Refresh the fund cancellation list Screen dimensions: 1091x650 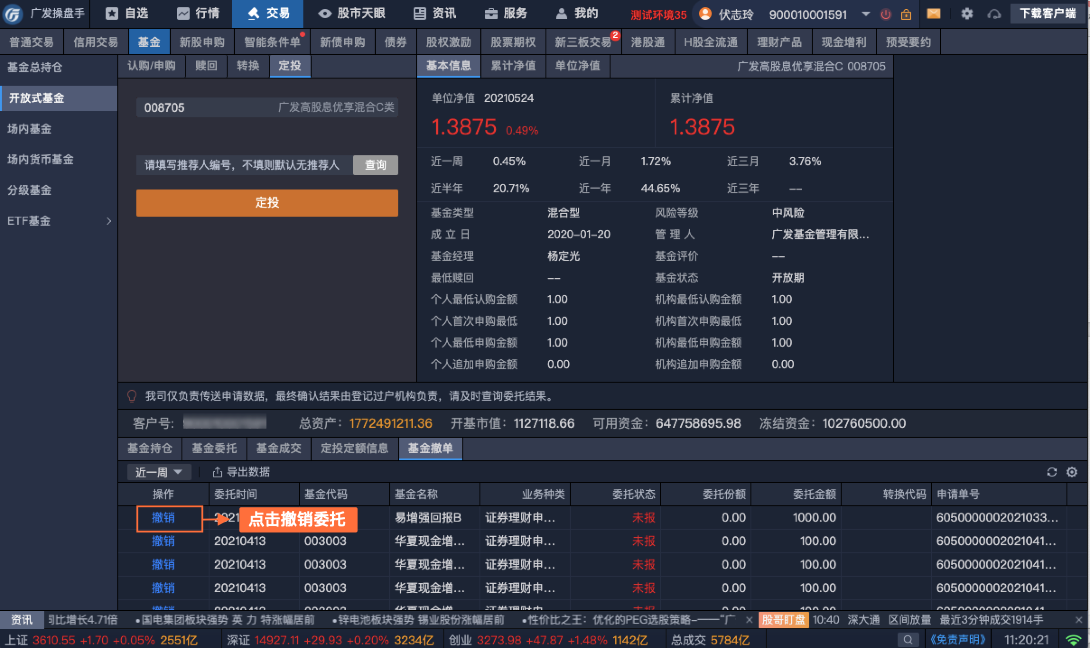(x=1051, y=472)
